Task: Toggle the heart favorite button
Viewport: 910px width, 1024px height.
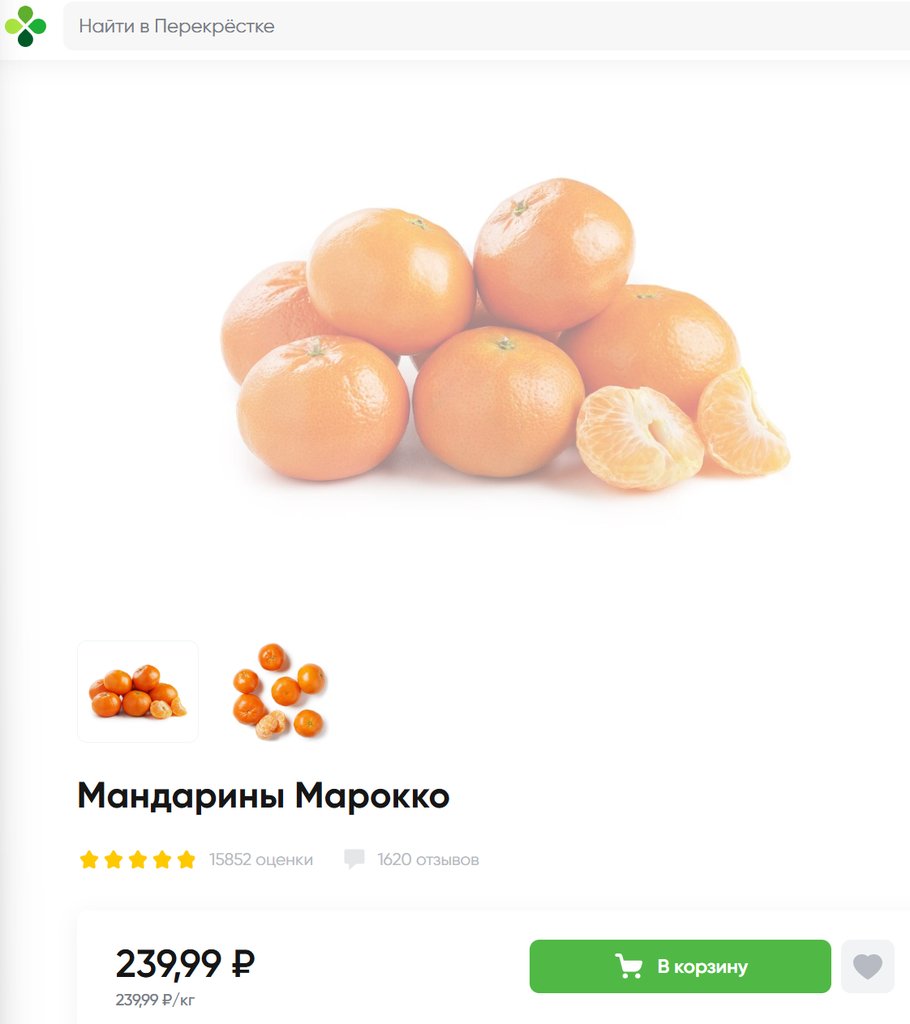Action: point(868,967)
